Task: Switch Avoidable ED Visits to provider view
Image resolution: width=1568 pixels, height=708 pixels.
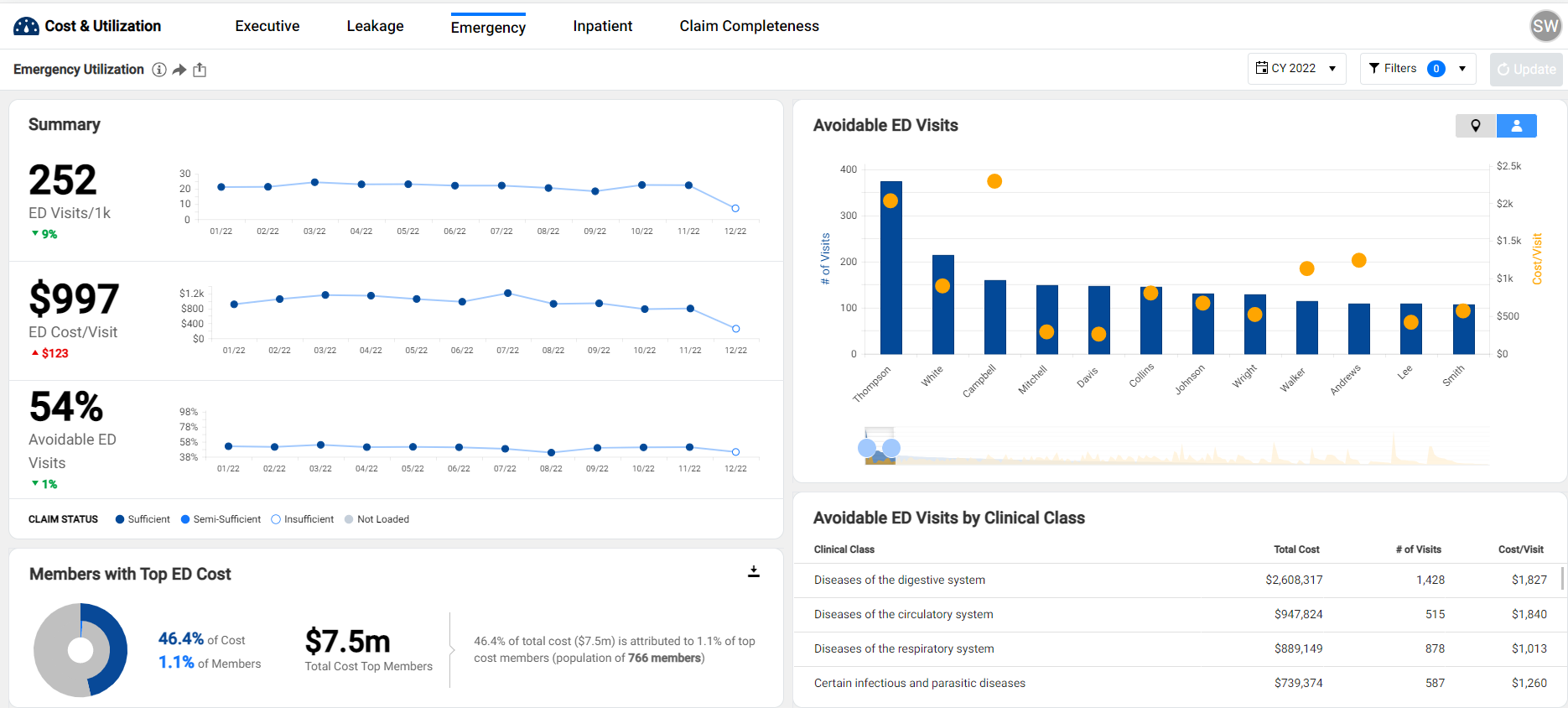Action: (1516, 126)
